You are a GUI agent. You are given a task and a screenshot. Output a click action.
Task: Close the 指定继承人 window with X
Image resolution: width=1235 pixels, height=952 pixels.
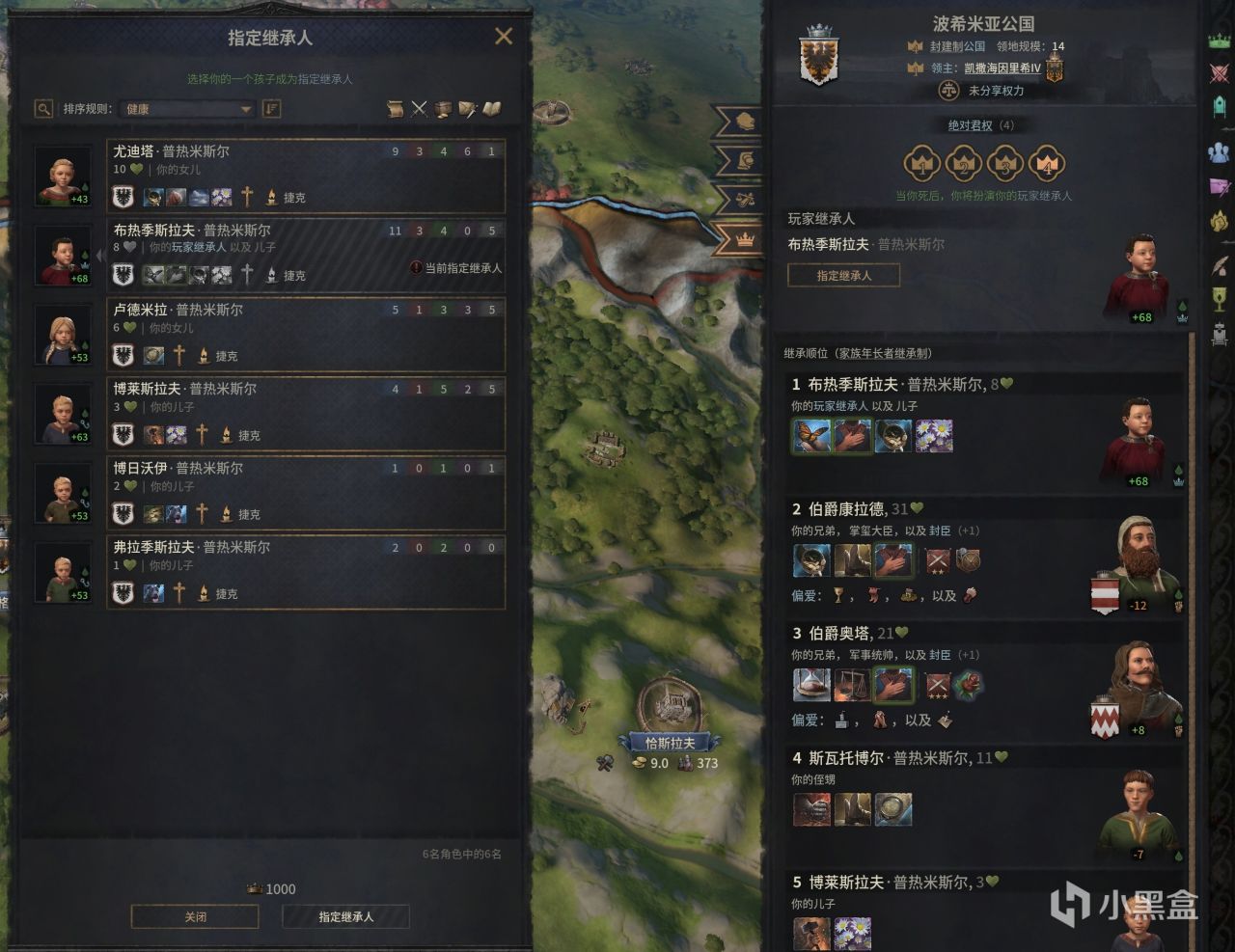504,37
